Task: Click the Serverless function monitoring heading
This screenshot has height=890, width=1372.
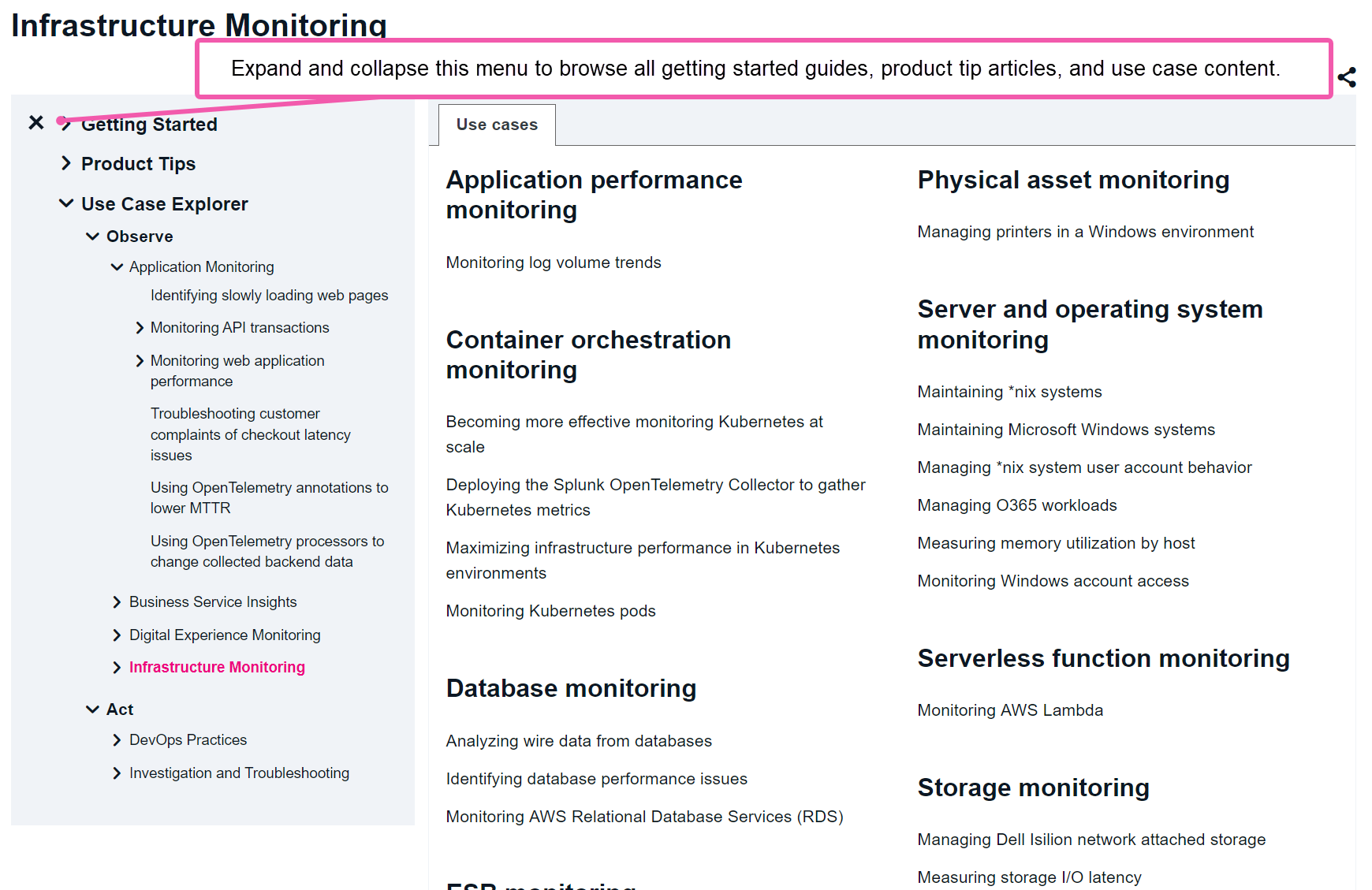Action: 1103,658
